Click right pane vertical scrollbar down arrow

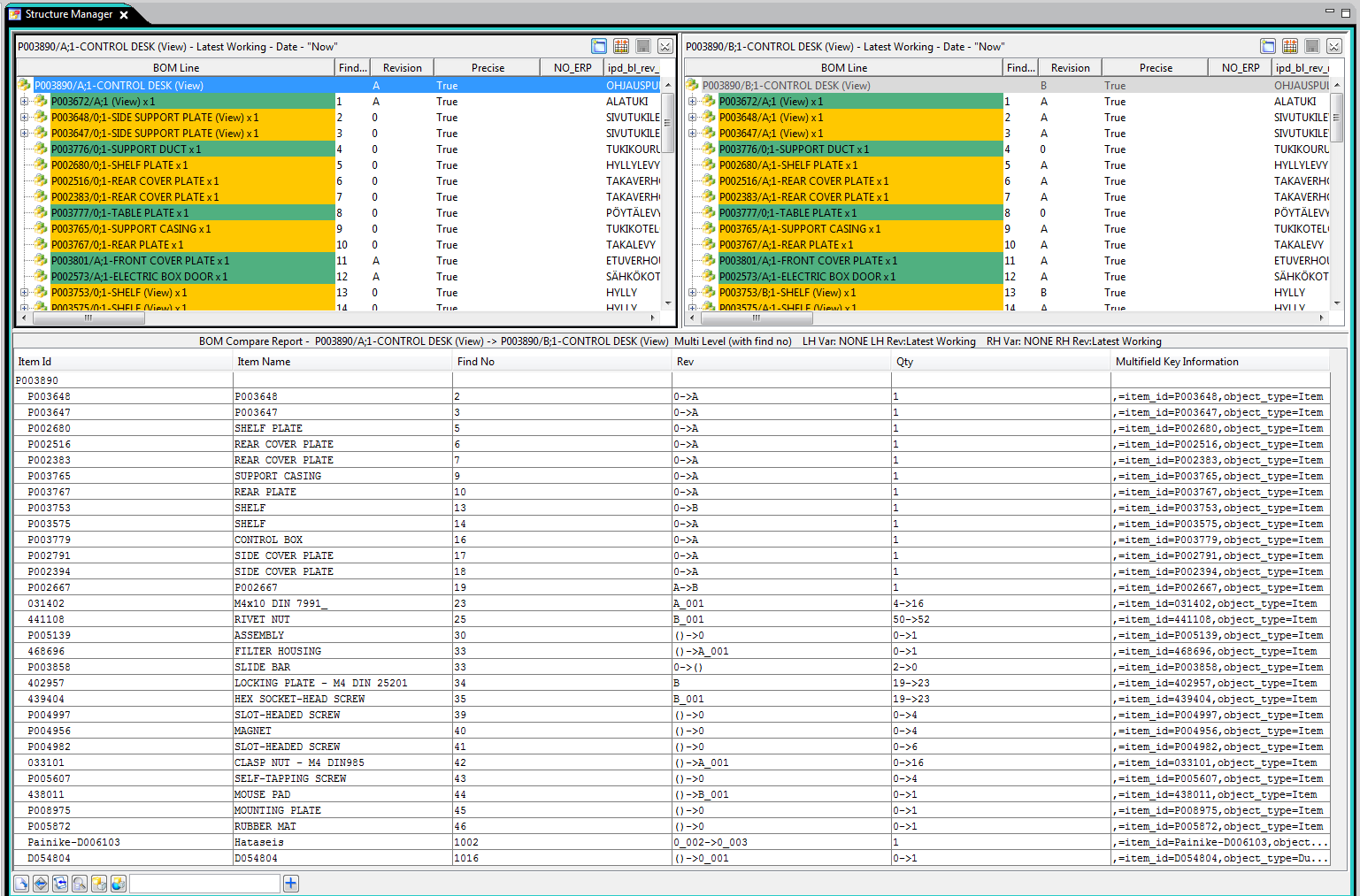point(1337,302)
